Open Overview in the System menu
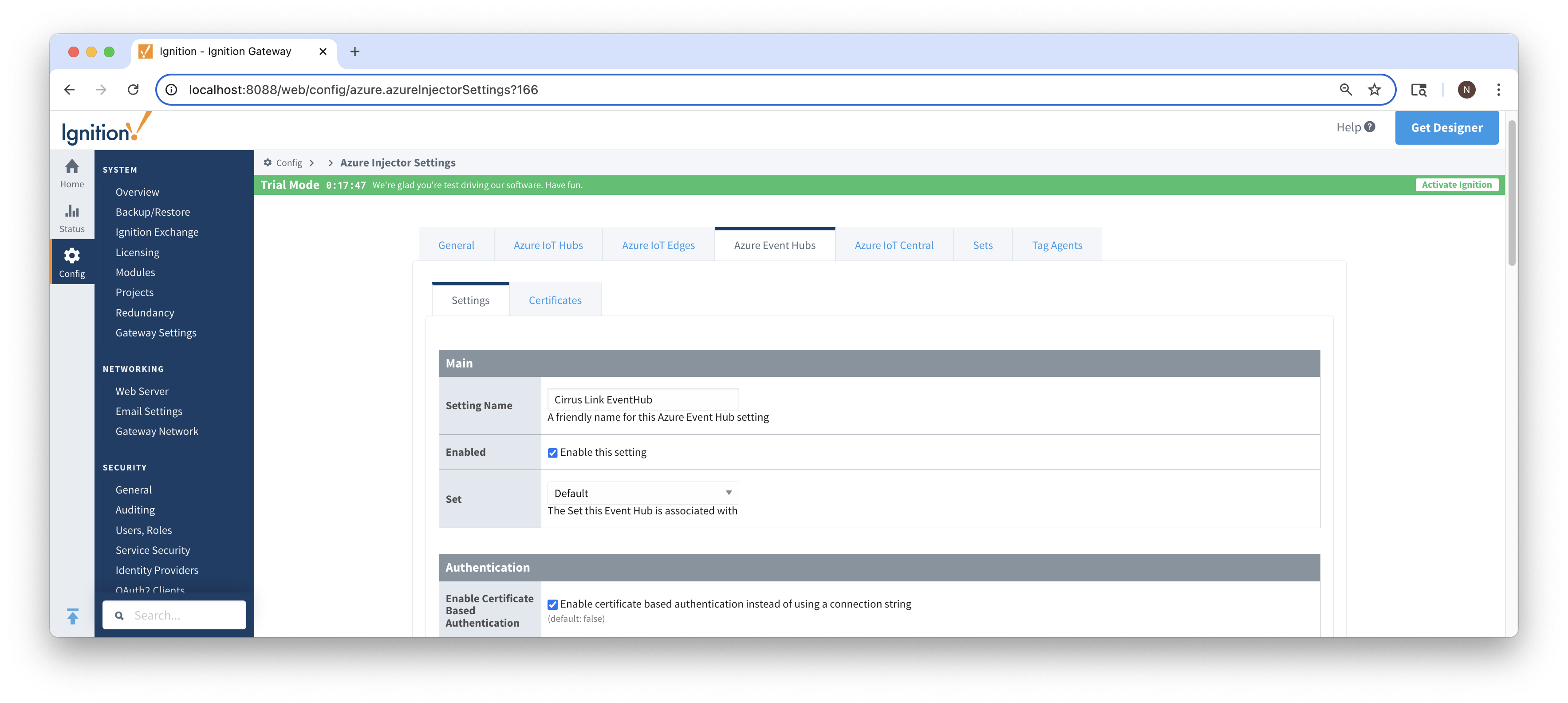 (137, 192)
